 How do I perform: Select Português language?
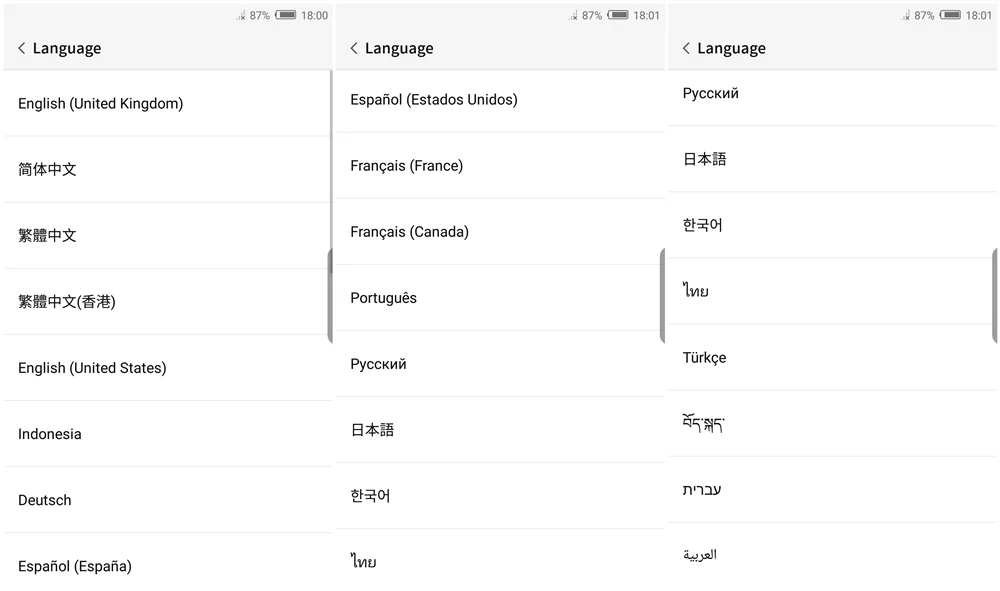pos(383,298)
